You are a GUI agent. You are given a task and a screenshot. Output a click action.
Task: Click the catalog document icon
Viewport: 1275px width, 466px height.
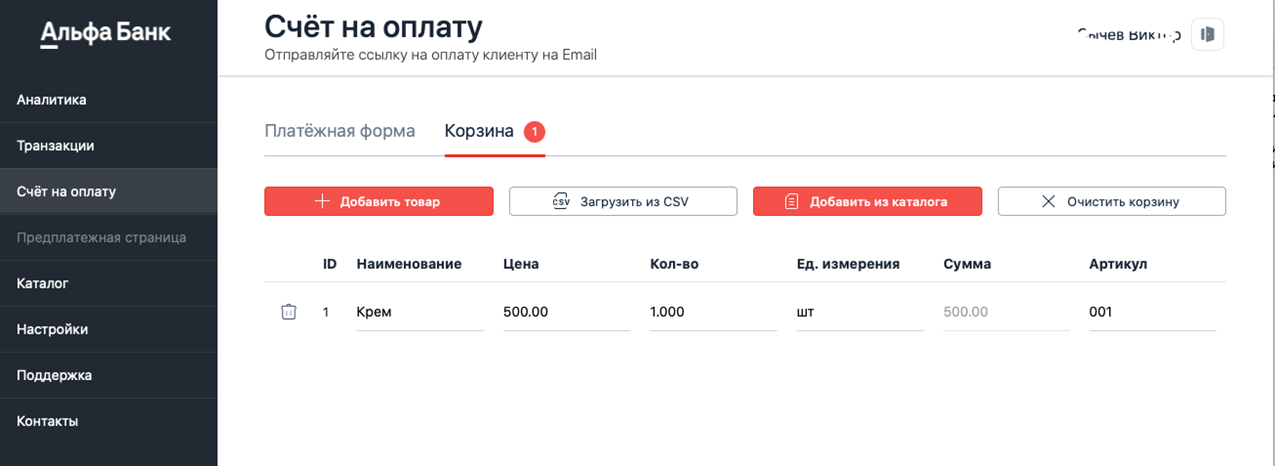[791, 201]
